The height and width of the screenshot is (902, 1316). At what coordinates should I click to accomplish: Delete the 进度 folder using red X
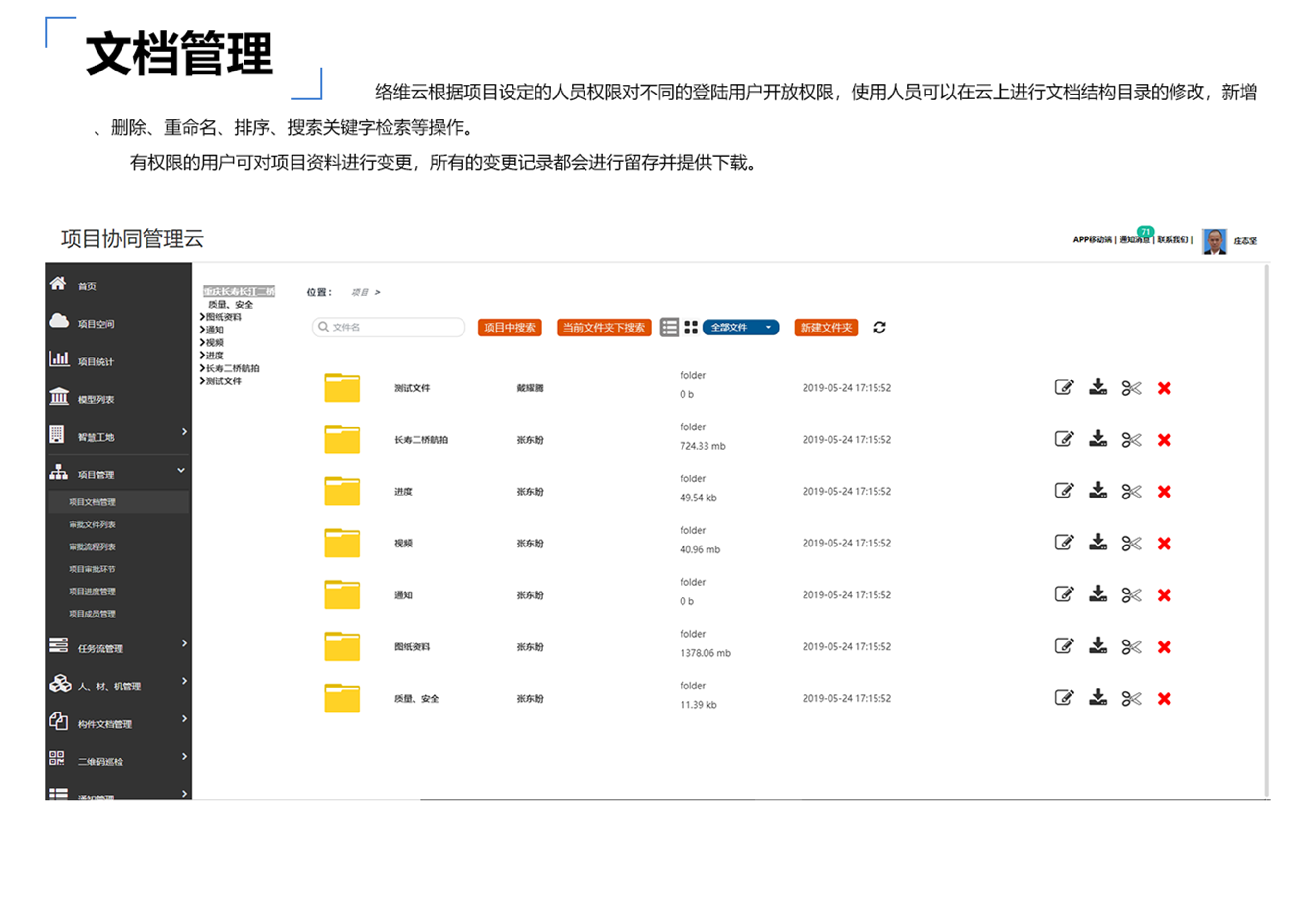pos(1164,492)
